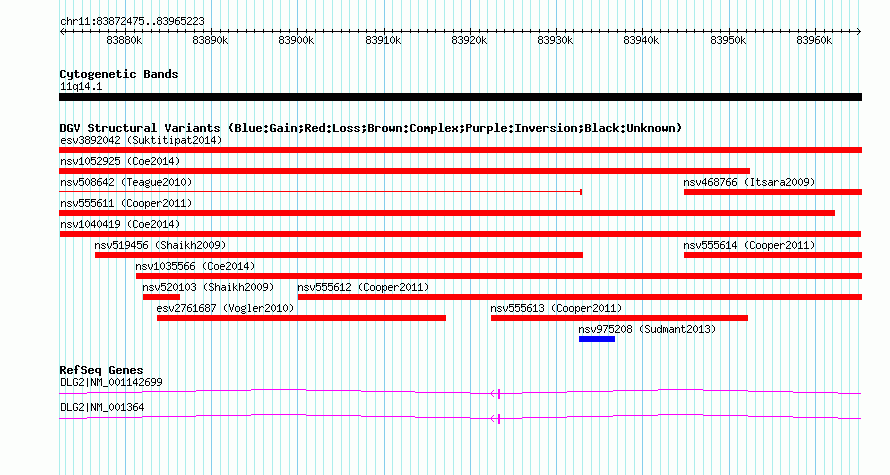Click the 83950k ruler tick label

pyautogui.click(x=728, y=41)
